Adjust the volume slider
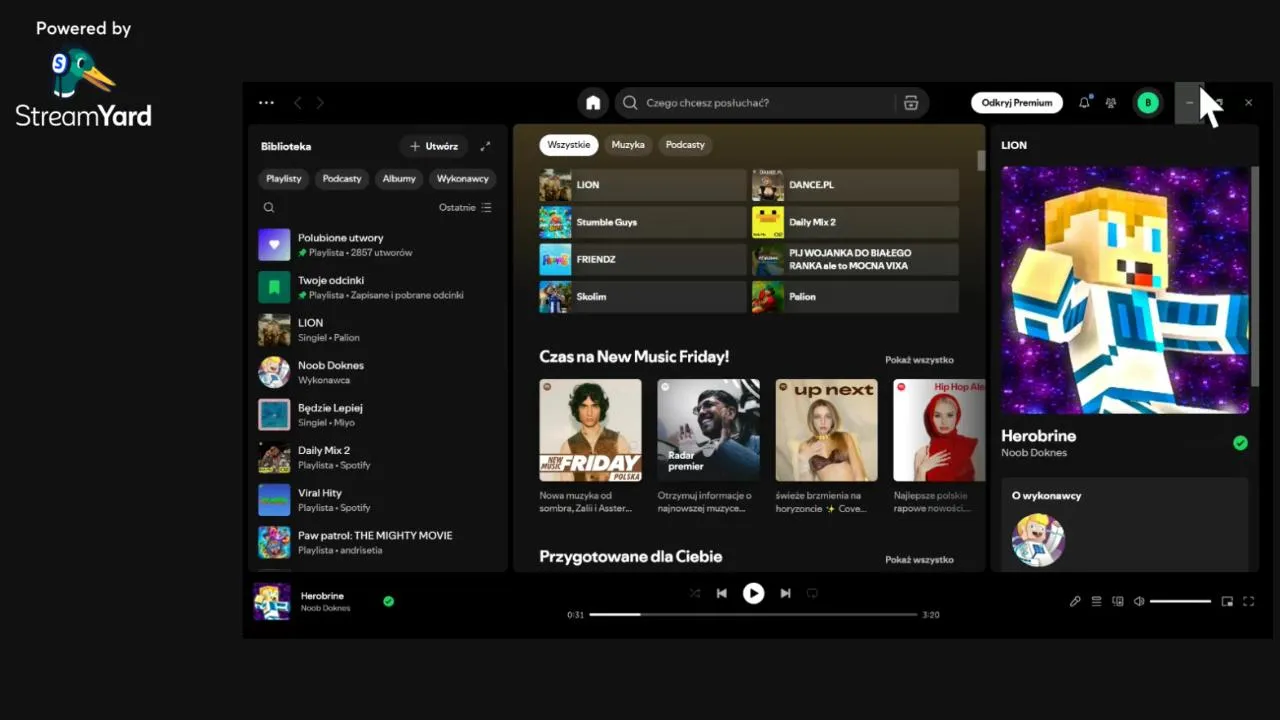Screen dimensions: 1280x720 pyautogui.click(x=1180, y=602)
